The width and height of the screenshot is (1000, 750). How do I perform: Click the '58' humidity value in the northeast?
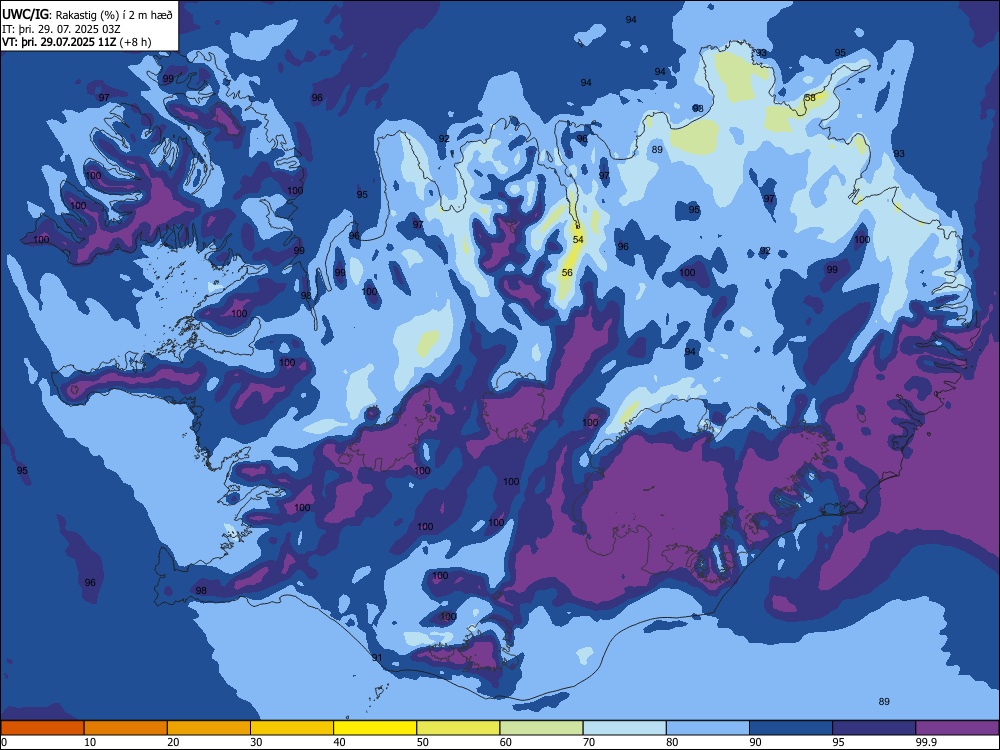[810, 98]
